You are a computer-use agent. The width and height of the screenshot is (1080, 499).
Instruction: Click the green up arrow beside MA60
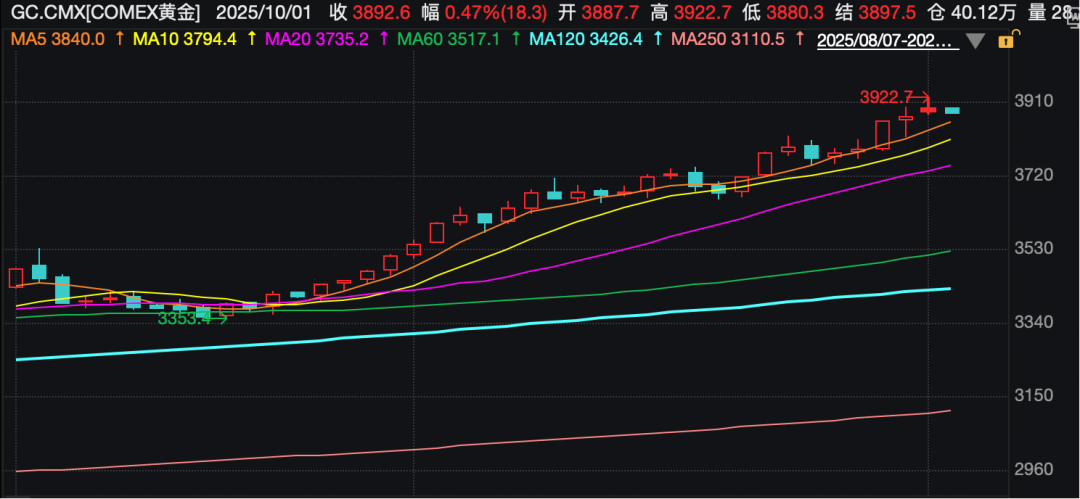(515, 40)
